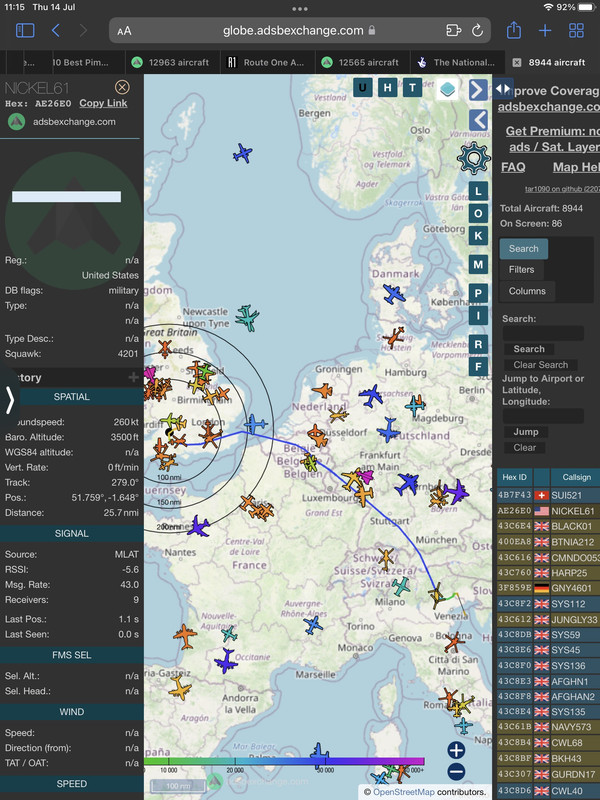Click the Safari address bar URL
Viewport: 600px width, 800px height.
pos(293,31)
